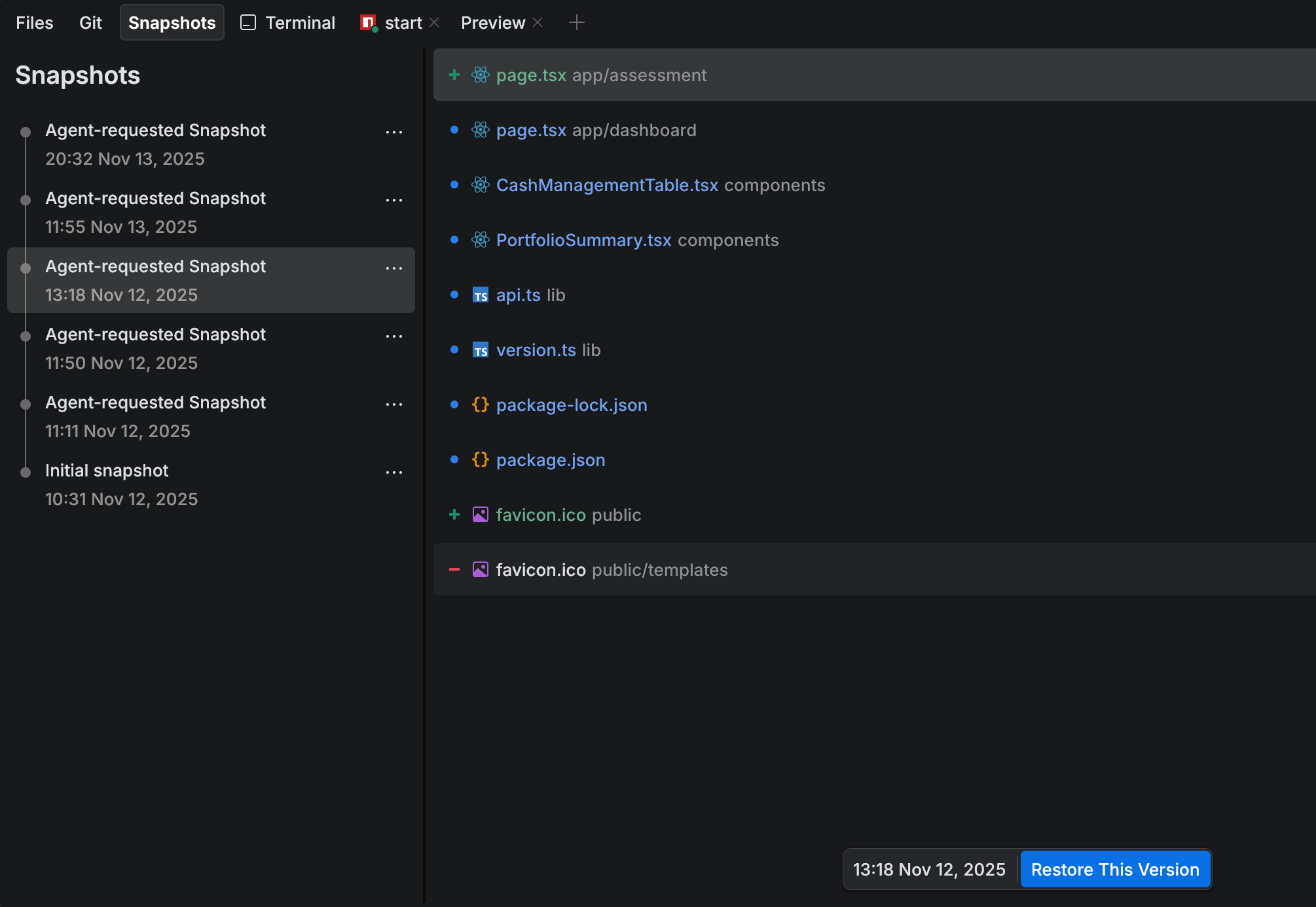The width and height of the screenshot is (1316, 907).
Task: Click the TypeScript icon next to api.ts
Action: pyautogui.click(x=480, y=295)
